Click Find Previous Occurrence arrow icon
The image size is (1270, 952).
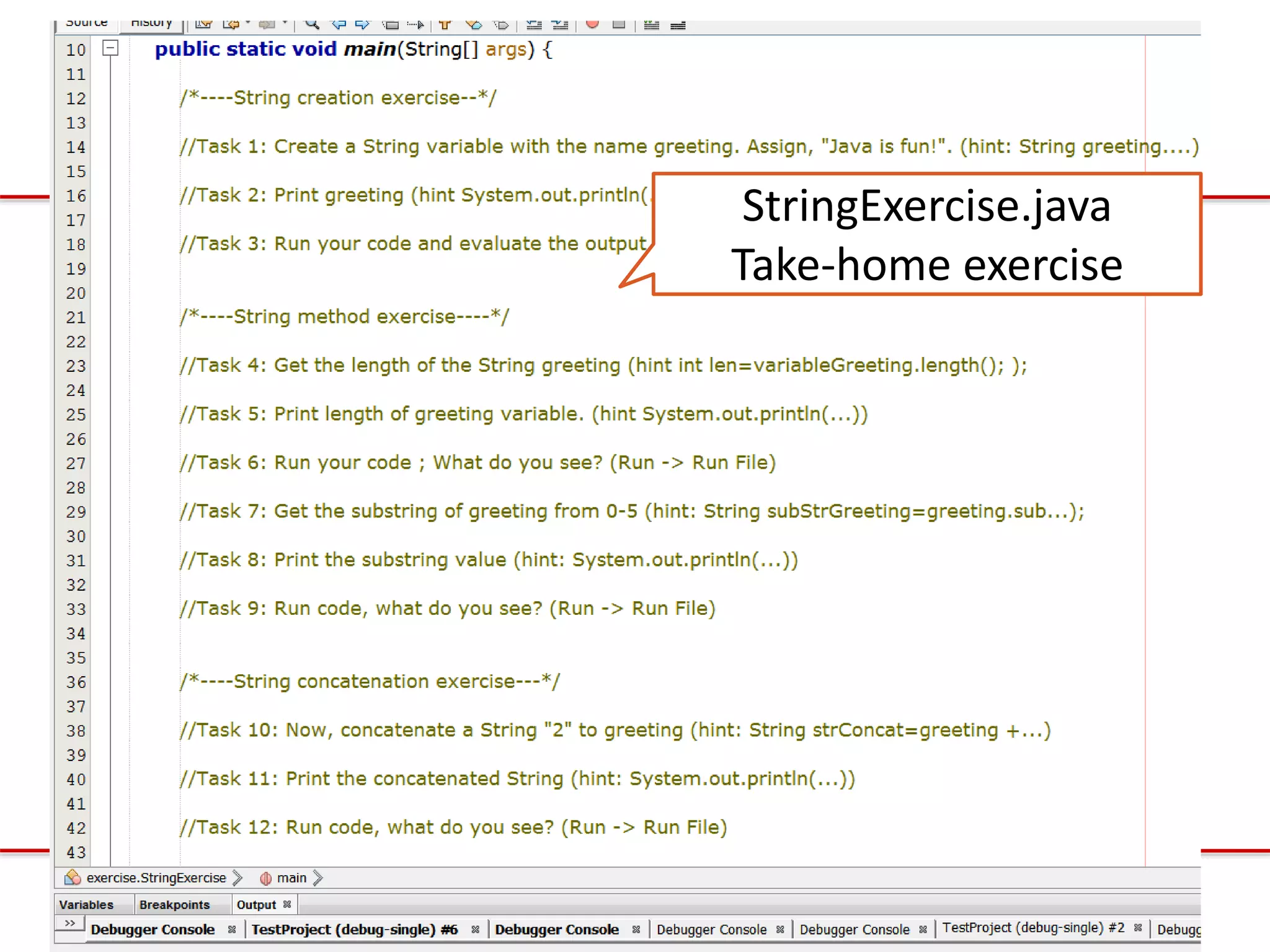(x=339, y=24)
